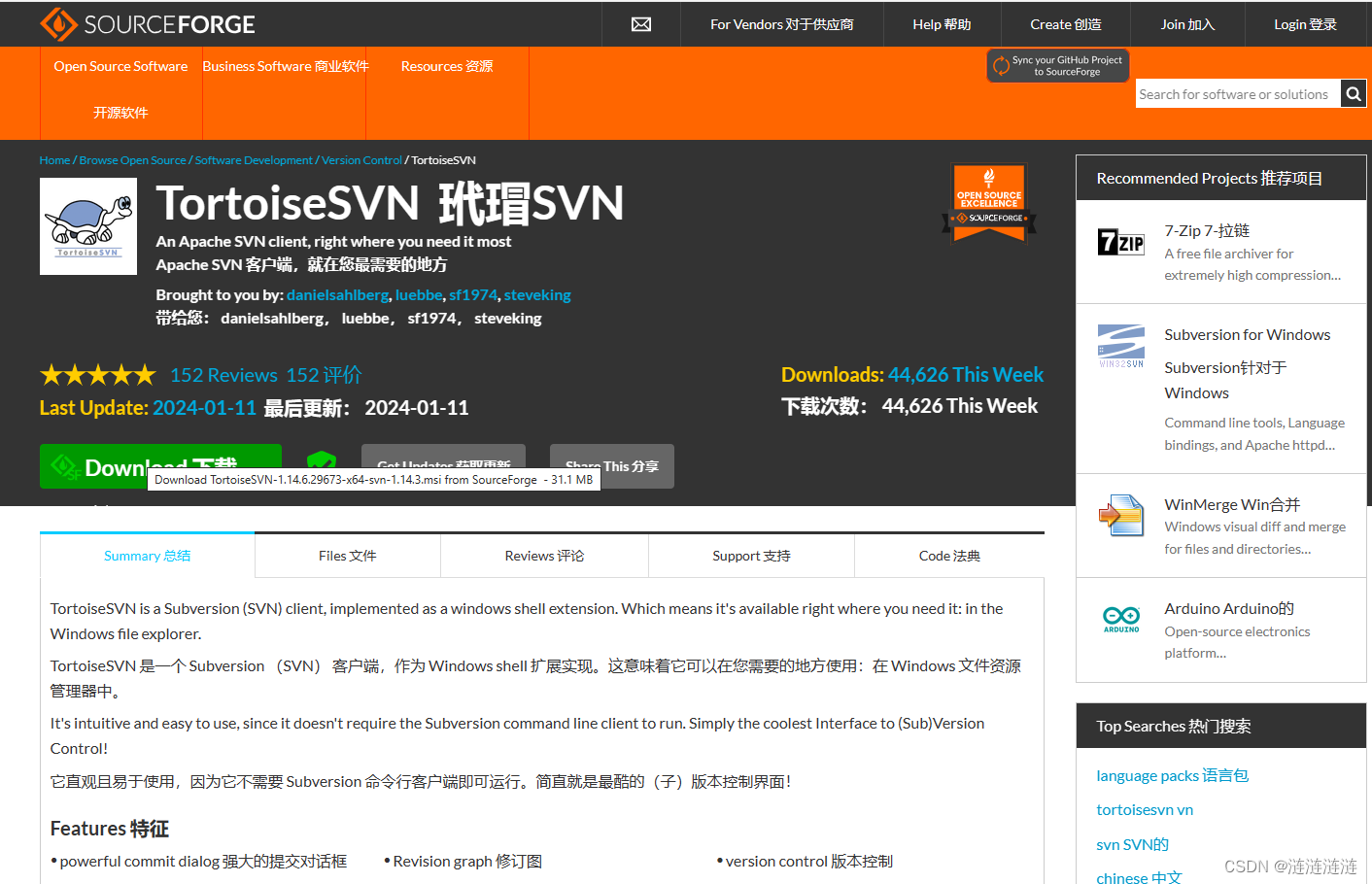Click the TortoiseSVN page title
Image resolution: width=1372 pixels, height=884 pixels.
390,203
